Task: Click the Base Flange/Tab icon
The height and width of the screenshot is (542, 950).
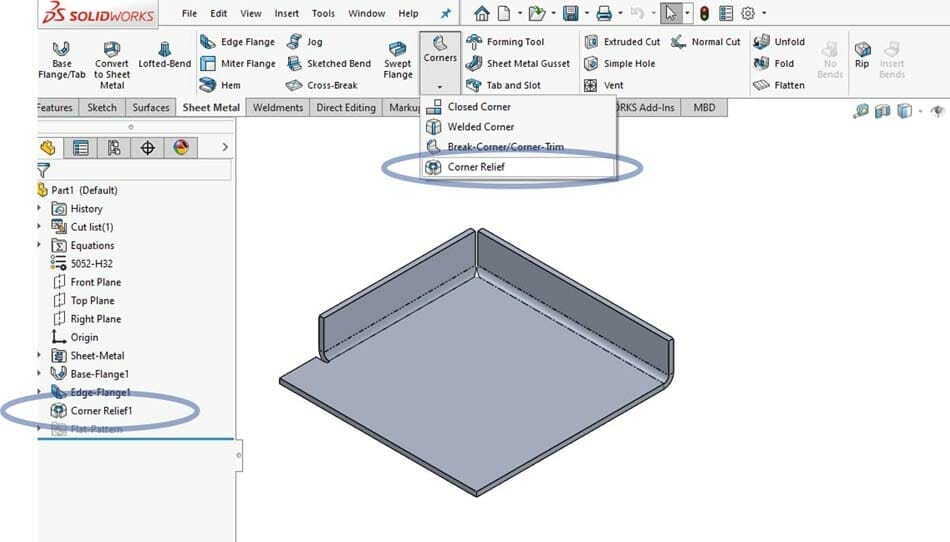Action: click(61, 49)
